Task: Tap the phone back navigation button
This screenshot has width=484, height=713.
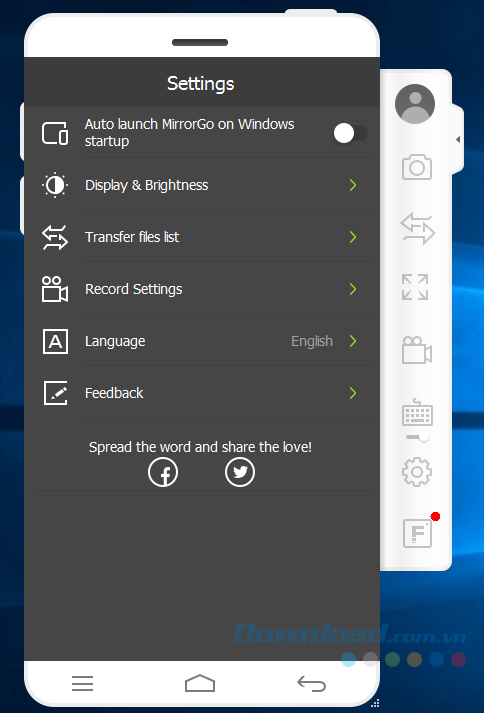Action: [312, 683]
